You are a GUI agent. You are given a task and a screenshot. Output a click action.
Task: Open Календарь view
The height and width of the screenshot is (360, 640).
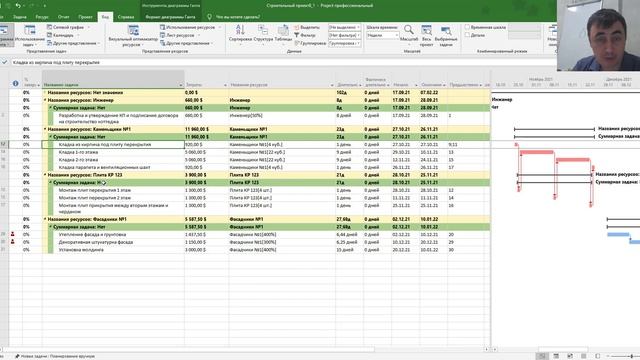(62, 35)
